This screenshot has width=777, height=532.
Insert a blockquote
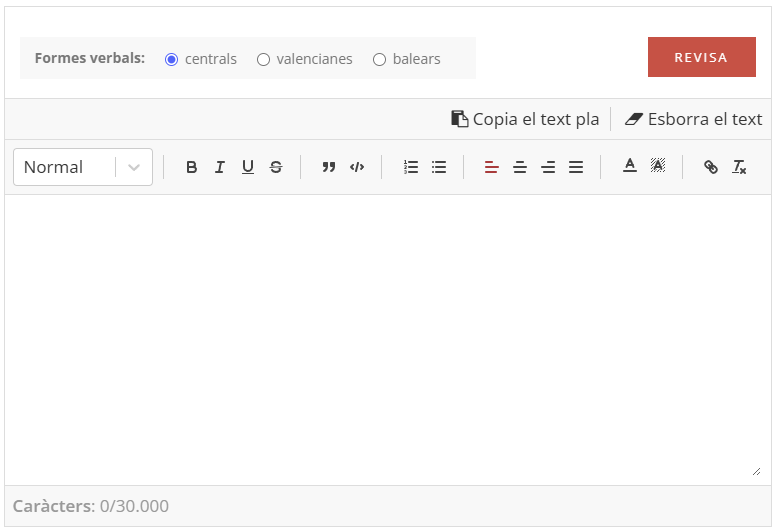[x=329, y=167]
